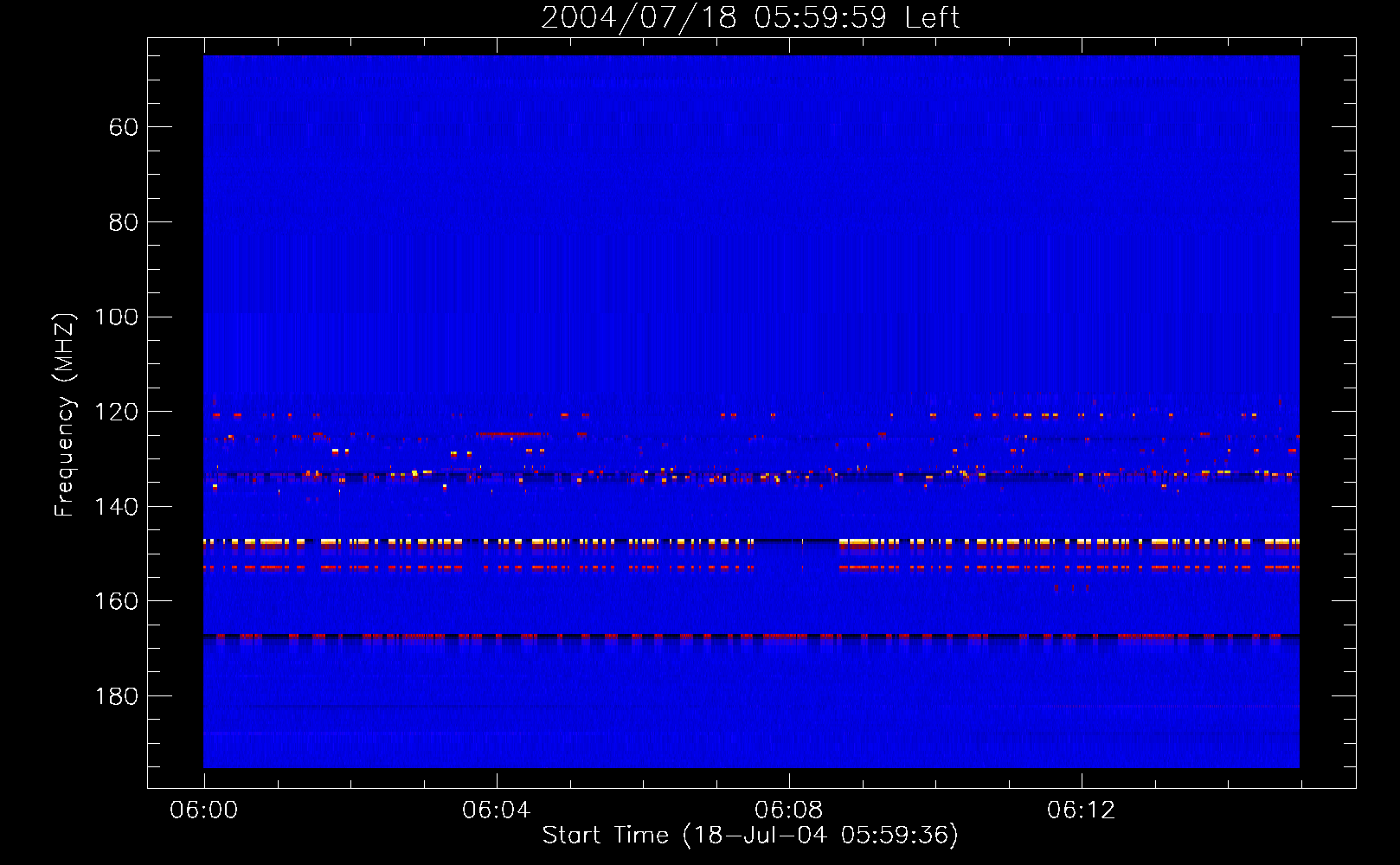This screenshot has width=1400, height=865.
Task: Click the 06:04 time tick label
Action: (497, 811)
